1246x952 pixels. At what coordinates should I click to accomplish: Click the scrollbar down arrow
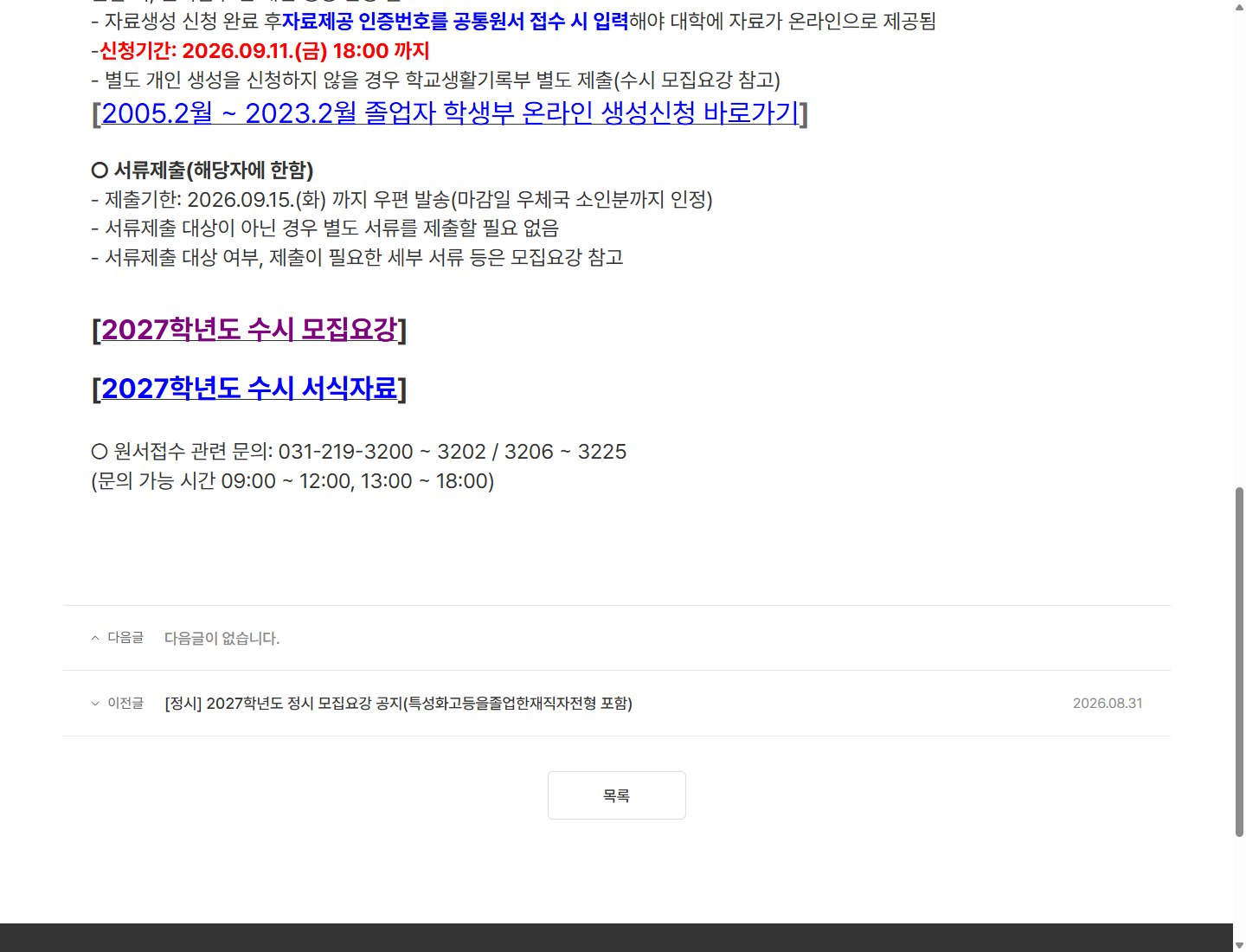(x=1239, y=945)
